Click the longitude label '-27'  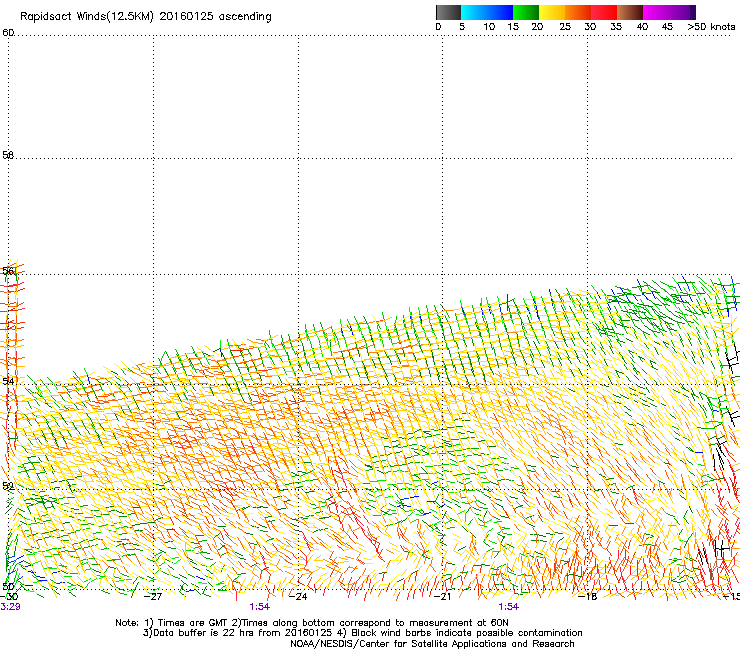tap(152, 597)
